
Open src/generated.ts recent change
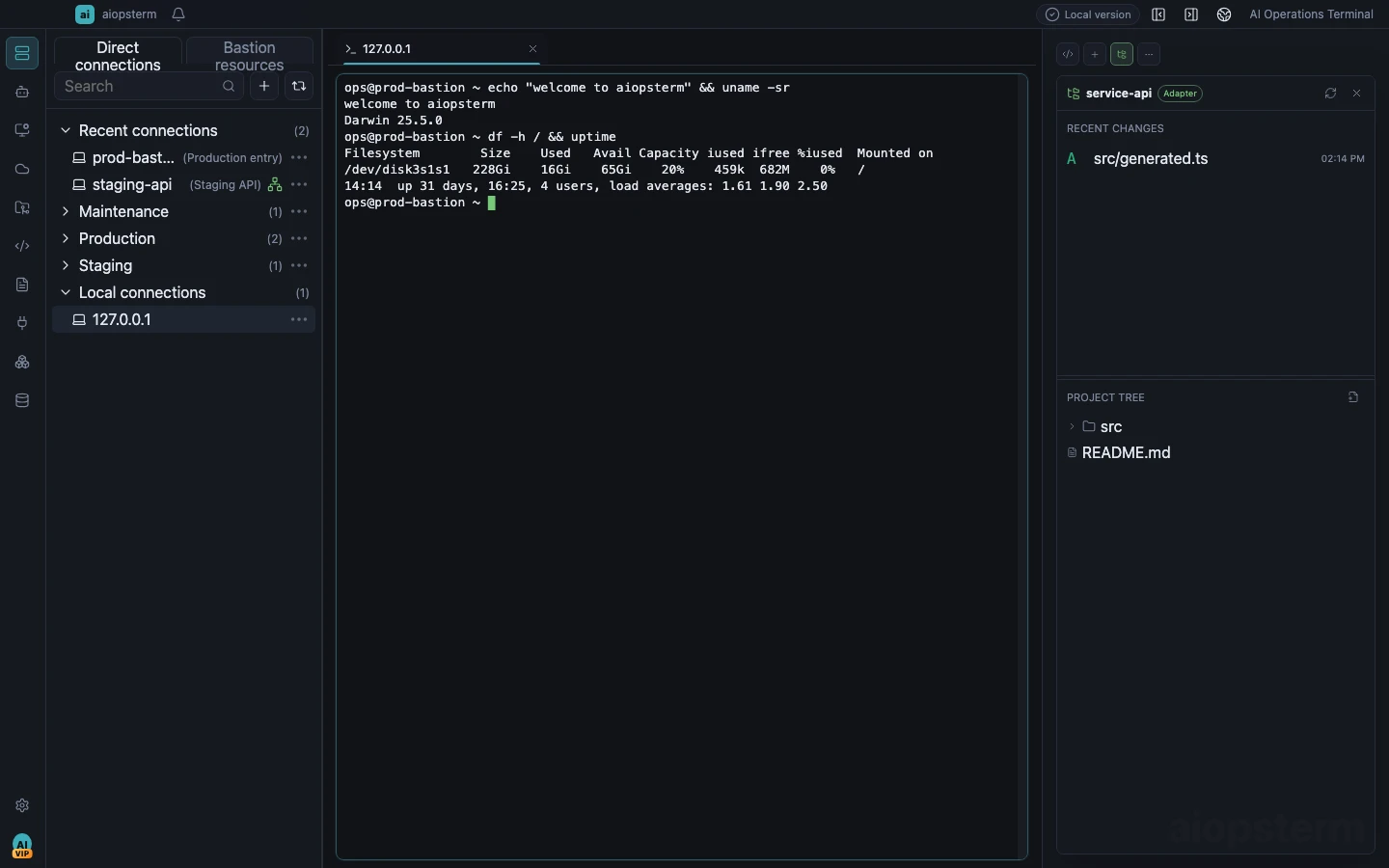point(1215,159)
